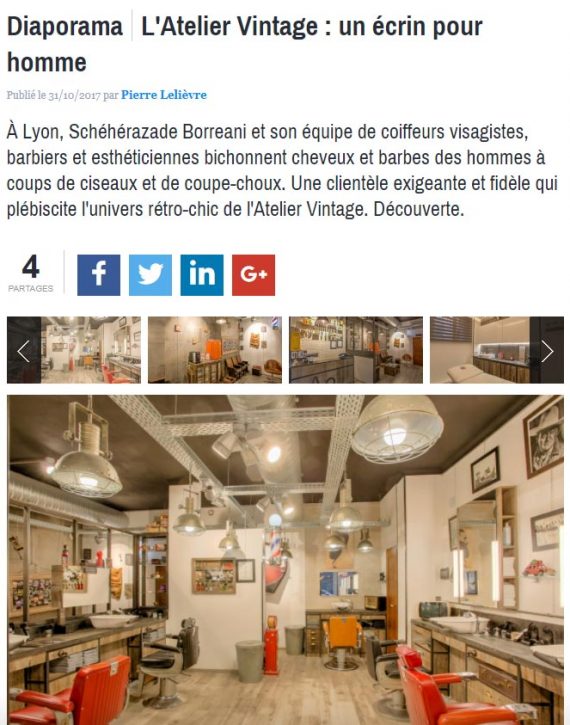Click the publication date 31/10/2017
The image size is (570, 725).
coord(74,95)
